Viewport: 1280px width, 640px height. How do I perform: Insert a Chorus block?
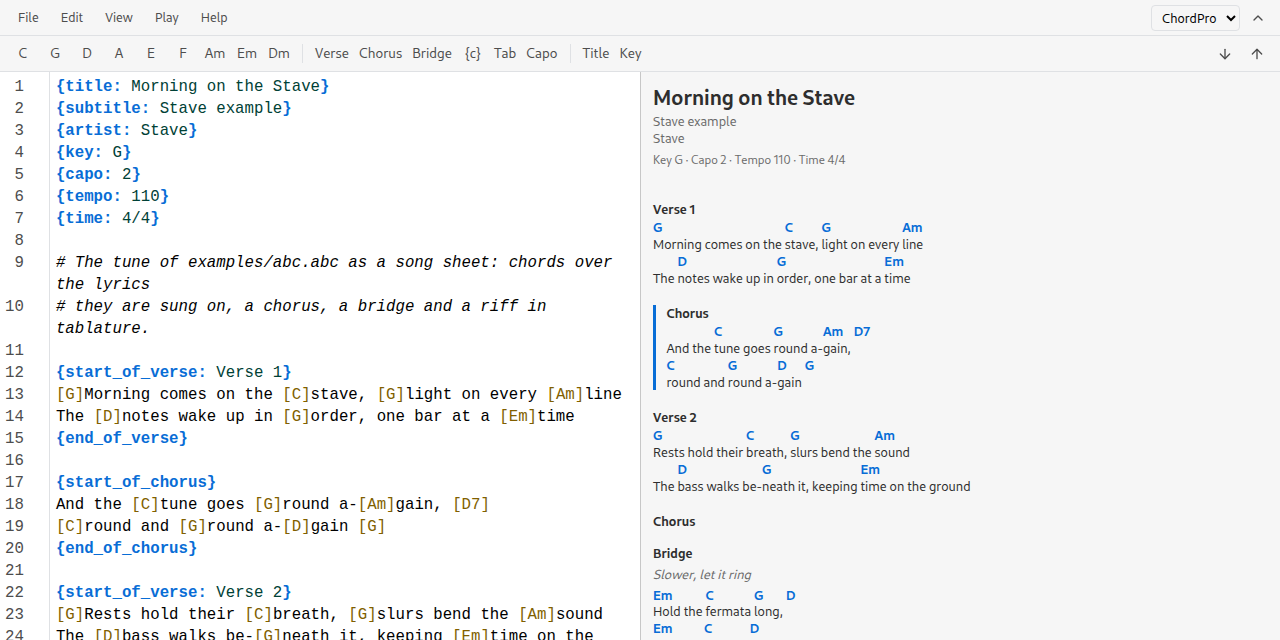click(x=380, y=54)
